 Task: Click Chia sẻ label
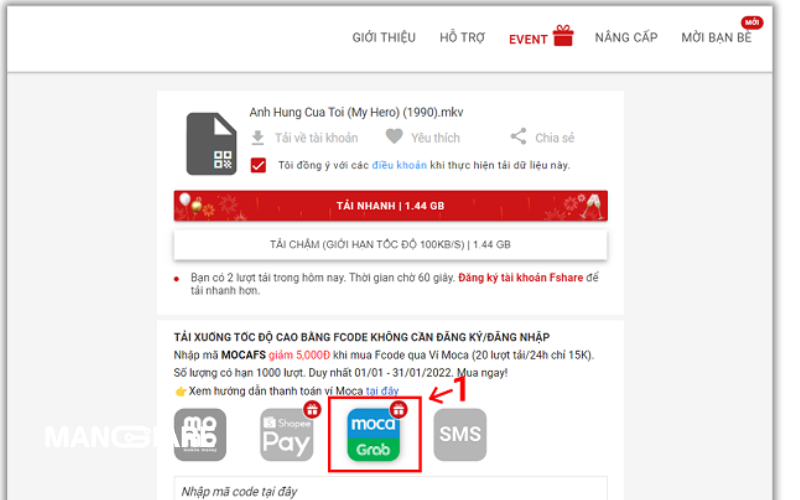[555, 138]
